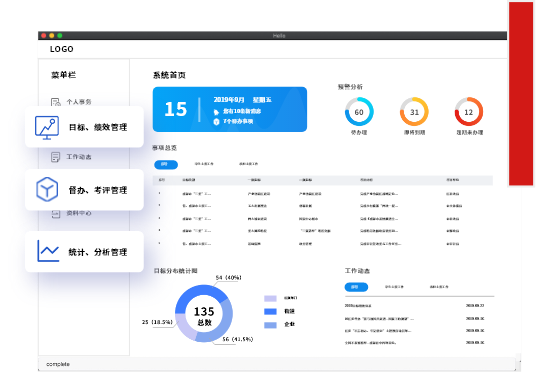Click the 工作动态 document icon in sidebar
536x372 pixels.
[x=55, y=157]
